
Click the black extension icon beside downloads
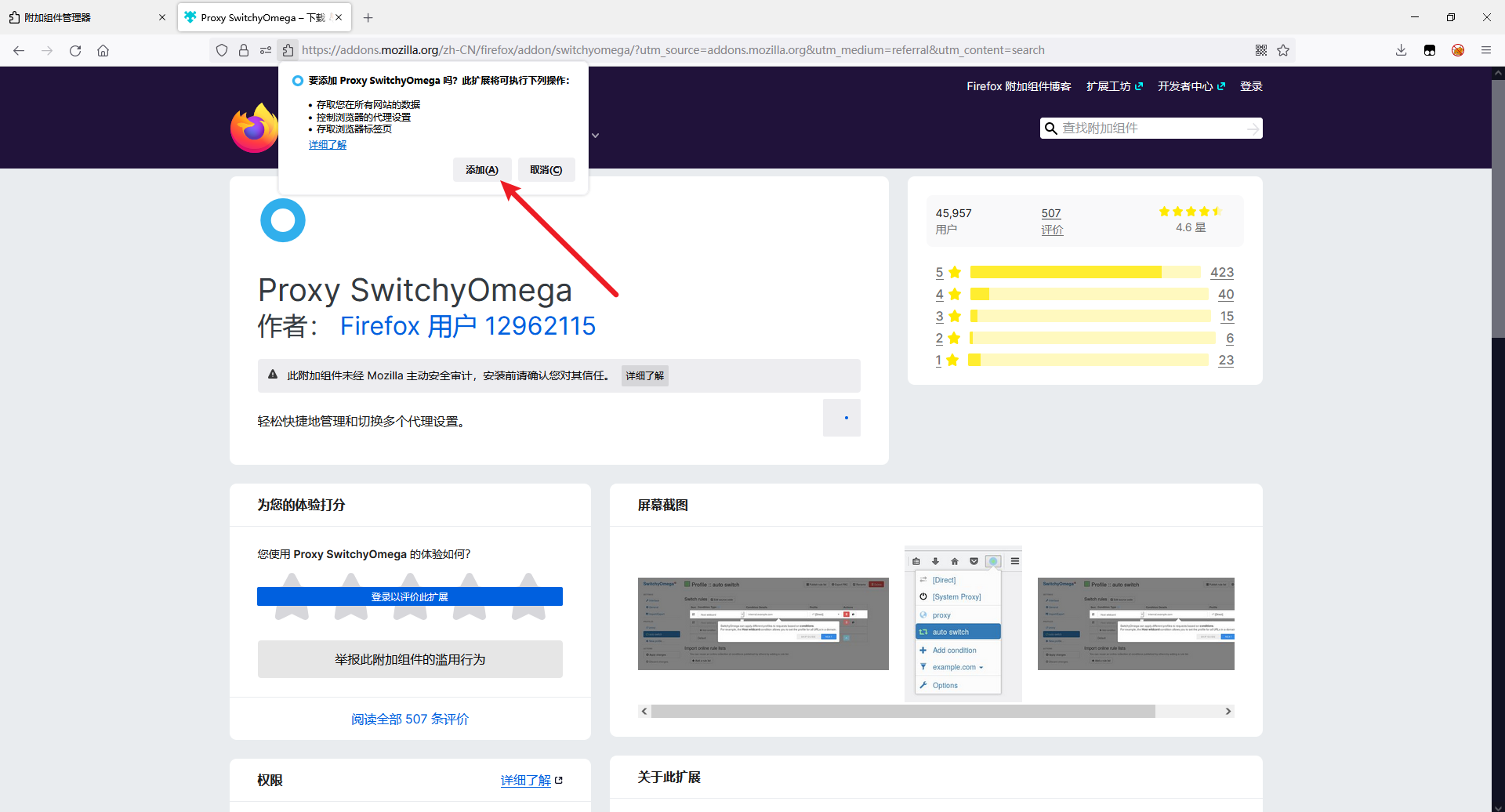tap(1430, 50)
